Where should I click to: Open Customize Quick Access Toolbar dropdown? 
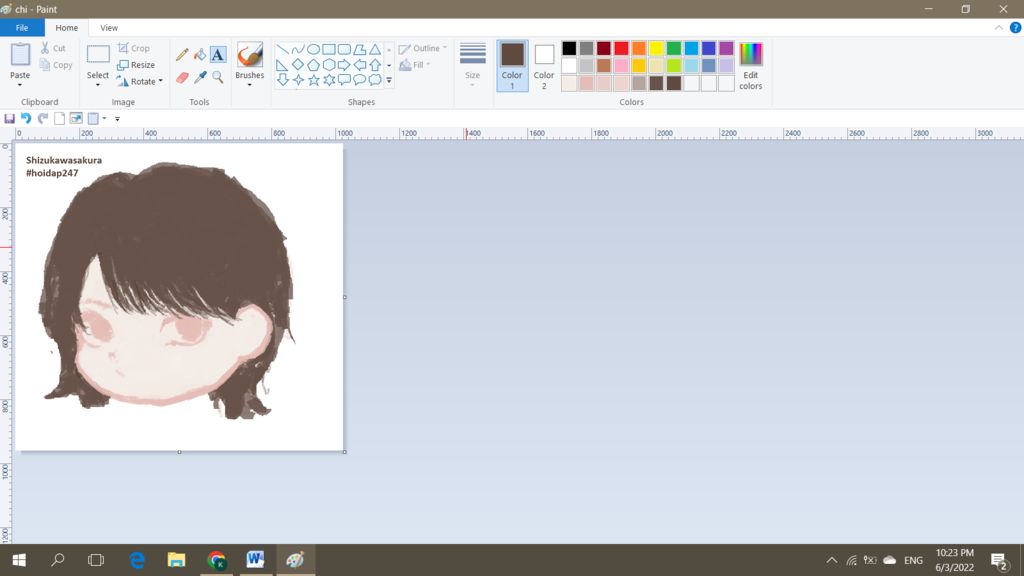(118, 119)
